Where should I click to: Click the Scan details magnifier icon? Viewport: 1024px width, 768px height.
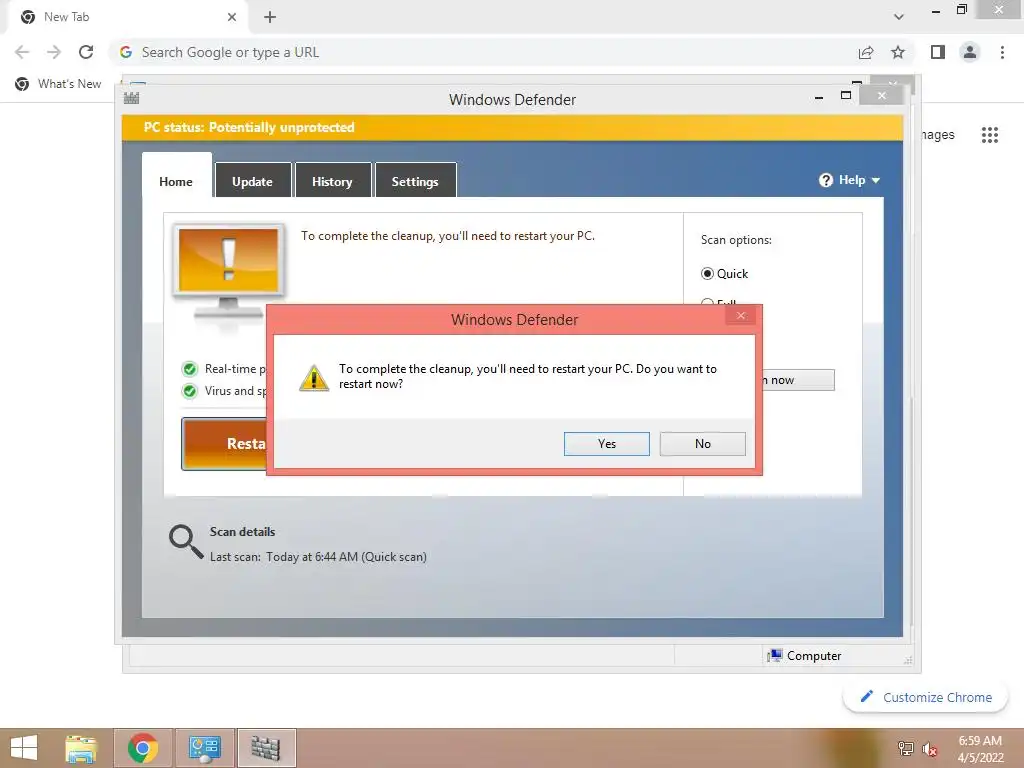[x=186, y=541]
